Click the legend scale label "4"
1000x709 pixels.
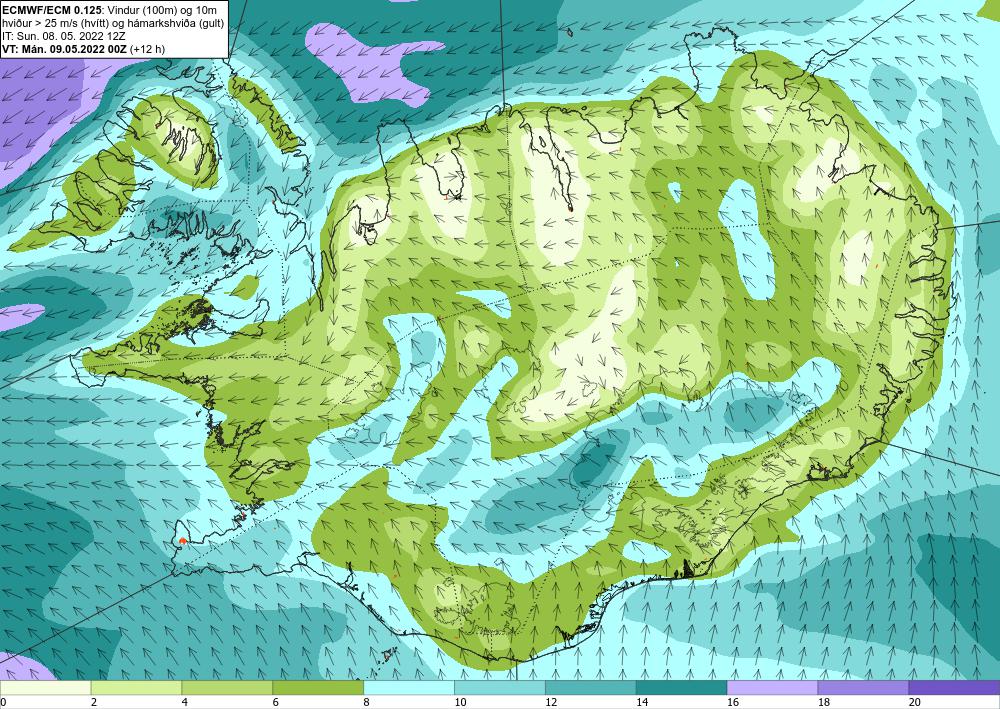pos(185,703)
